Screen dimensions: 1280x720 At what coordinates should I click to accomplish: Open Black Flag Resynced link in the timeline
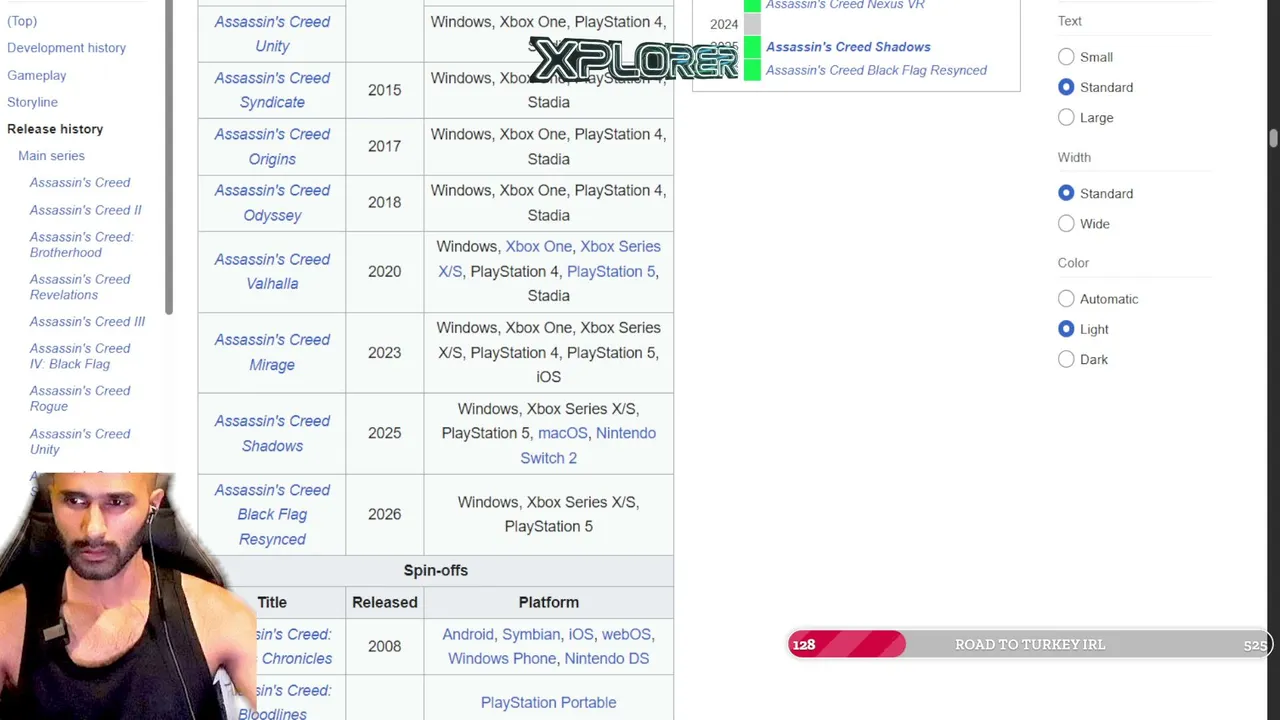click(x=876, y=70)
